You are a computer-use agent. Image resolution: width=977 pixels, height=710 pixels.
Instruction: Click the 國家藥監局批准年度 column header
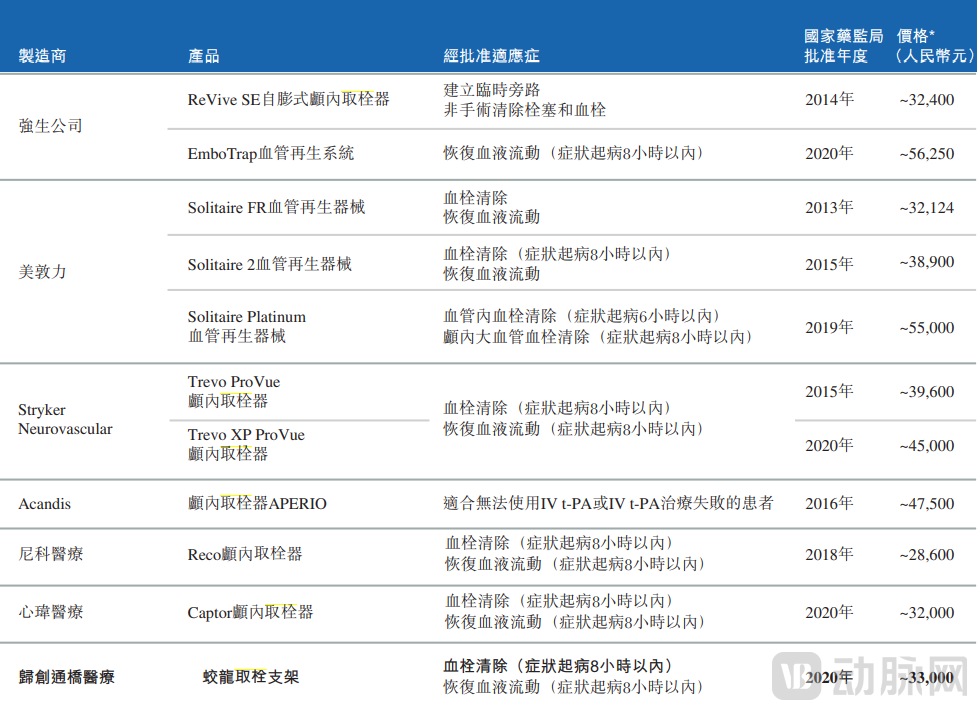click(844, 46)
